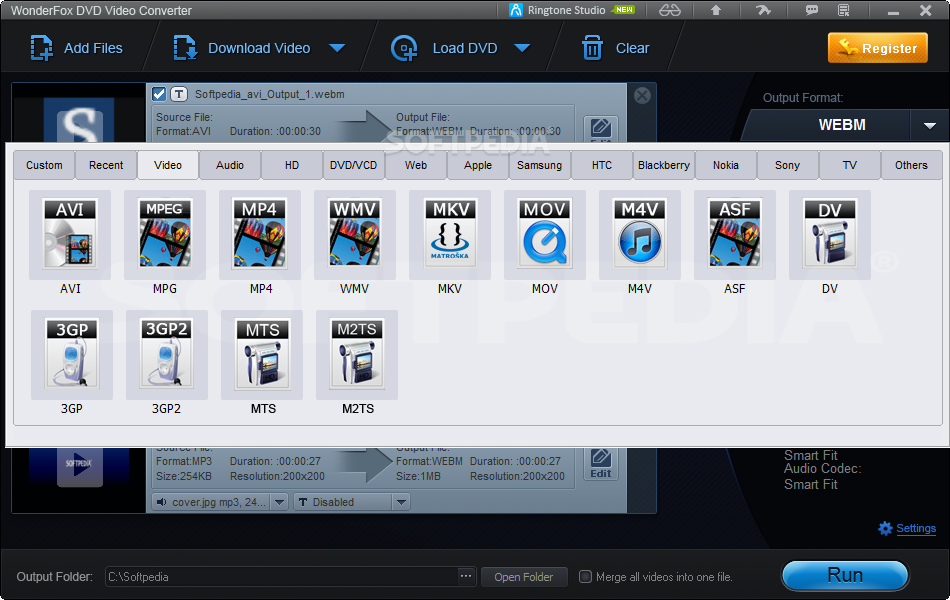This screenshot has height=600, width=950.
Task: Open Ringtone Studio
Action: (x=571, y=10)
